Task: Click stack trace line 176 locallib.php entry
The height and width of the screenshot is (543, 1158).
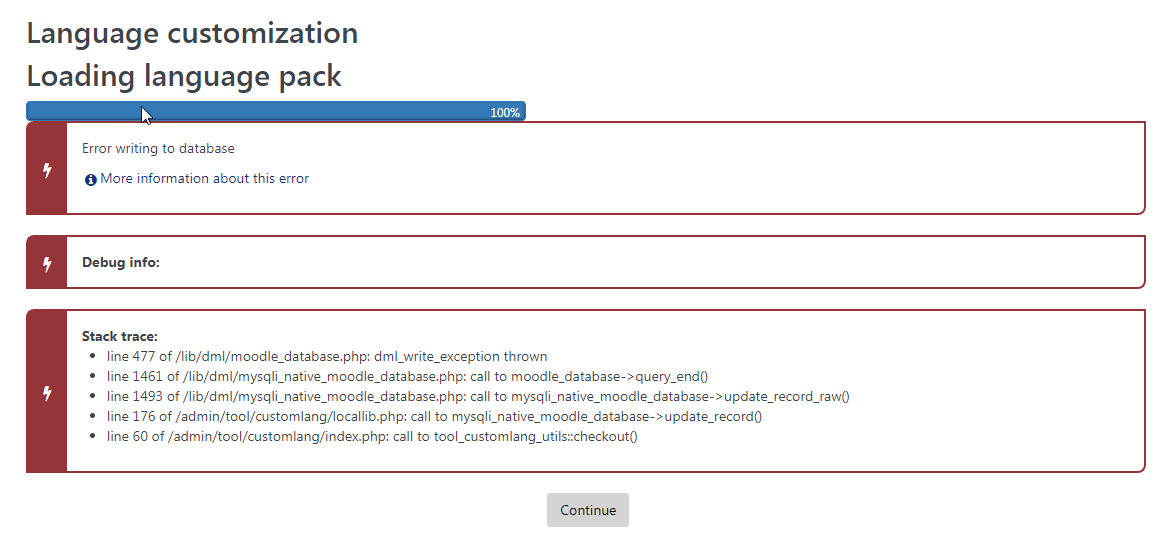Action: [434, 416]
